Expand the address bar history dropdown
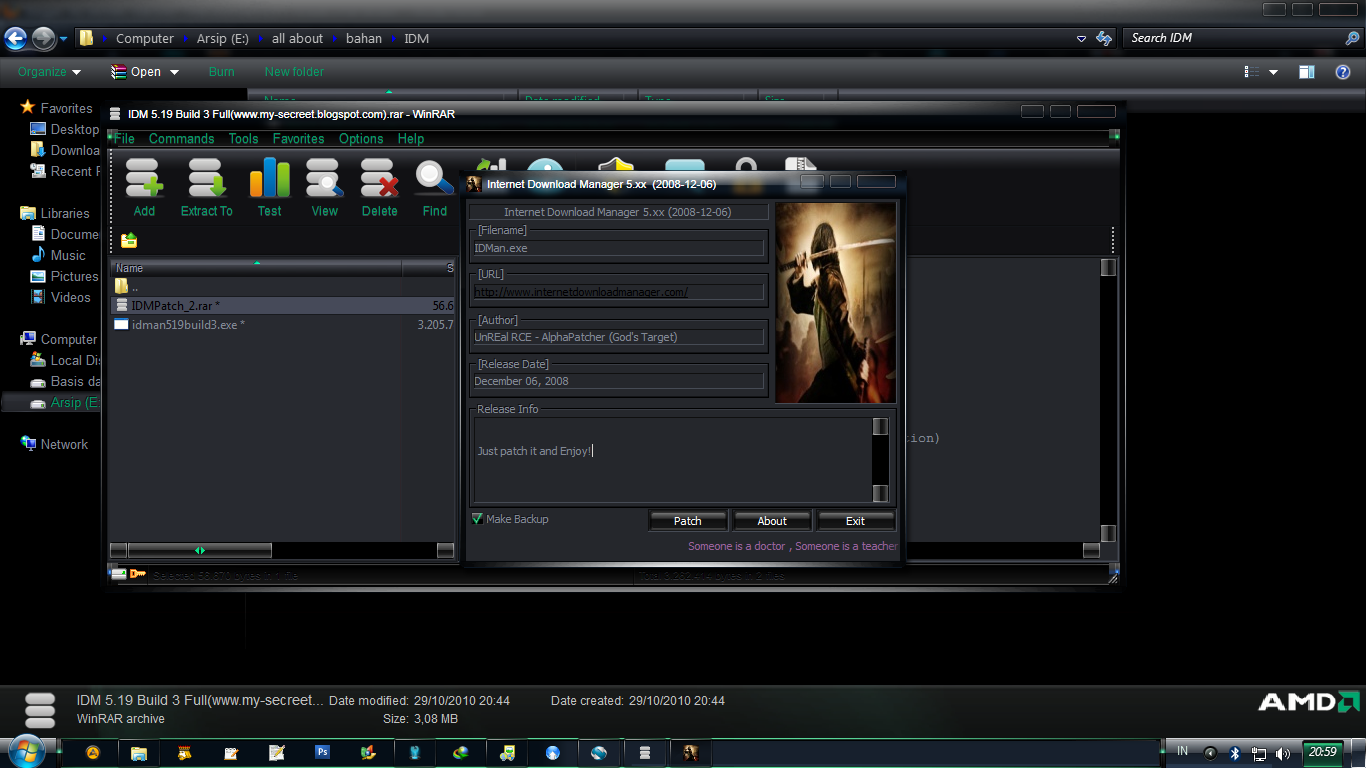Viewport: 1366px width, 768px height. (1081, 39)
